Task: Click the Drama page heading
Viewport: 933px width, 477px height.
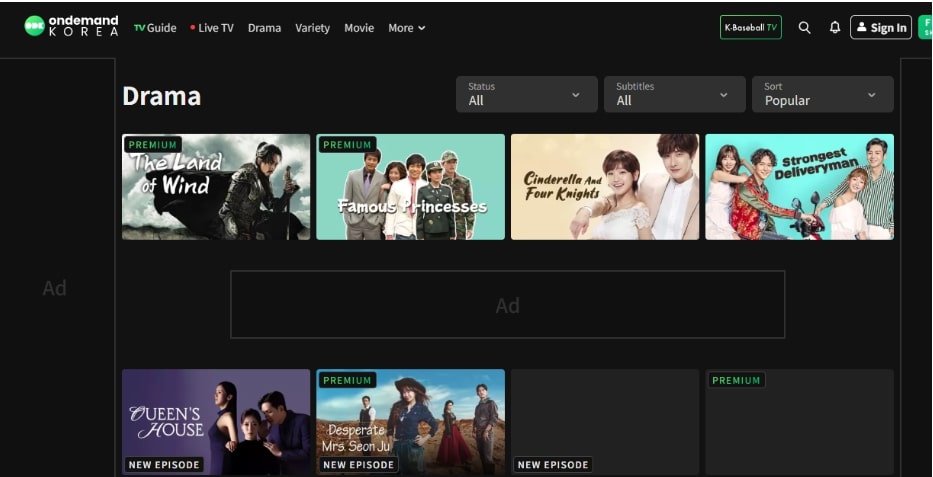Action: pos(161,96)
